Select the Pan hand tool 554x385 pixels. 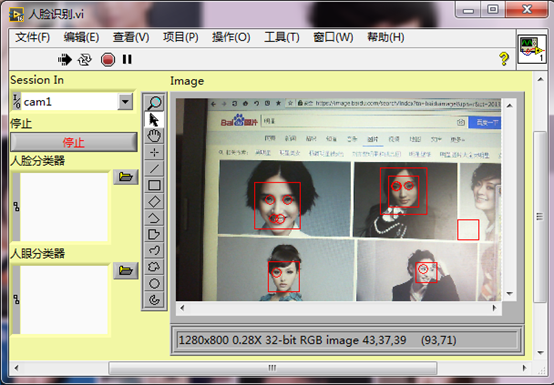click(x=154, y=136)
